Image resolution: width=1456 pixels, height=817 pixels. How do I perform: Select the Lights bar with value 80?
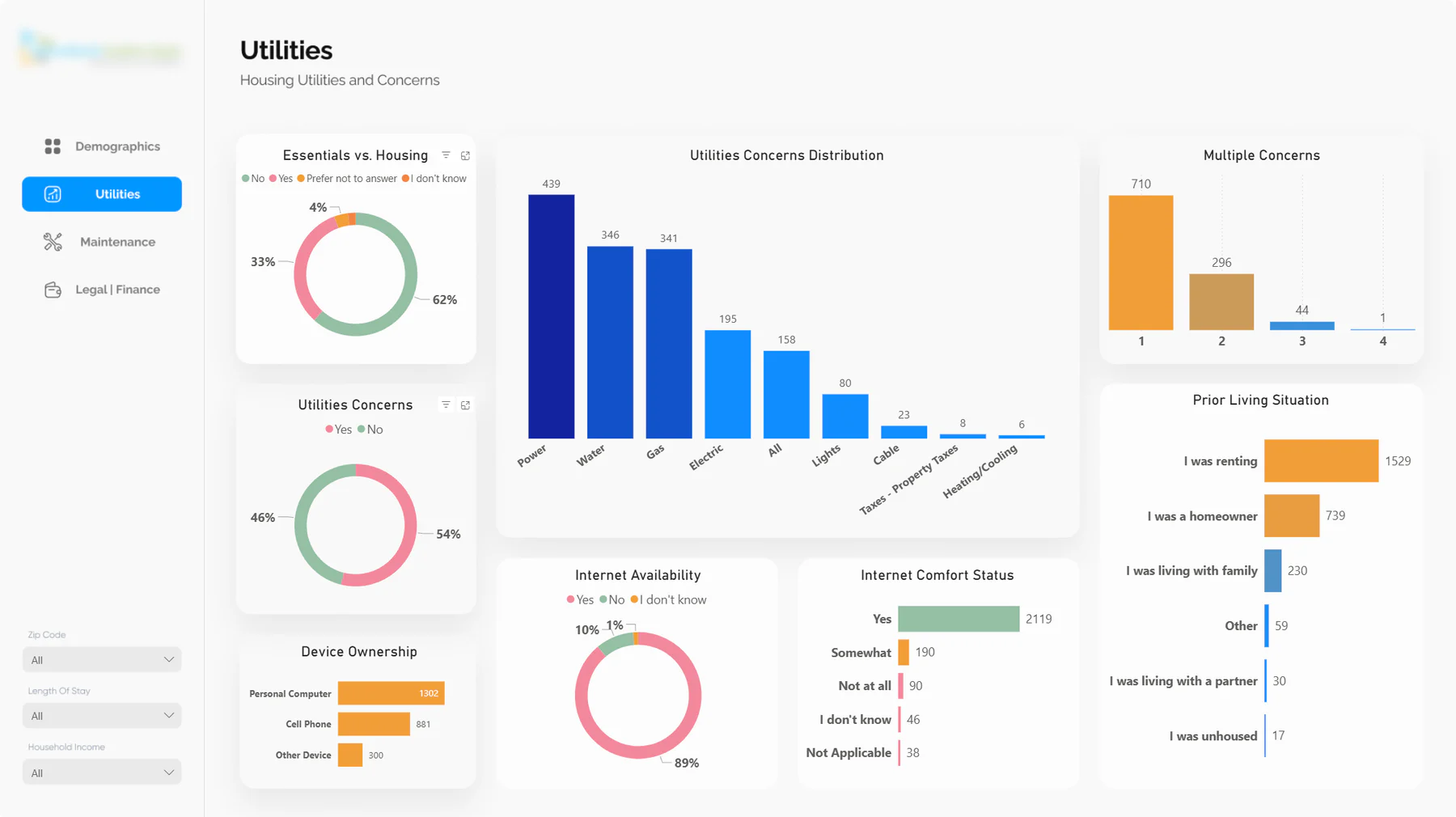(x=845, y=417)
